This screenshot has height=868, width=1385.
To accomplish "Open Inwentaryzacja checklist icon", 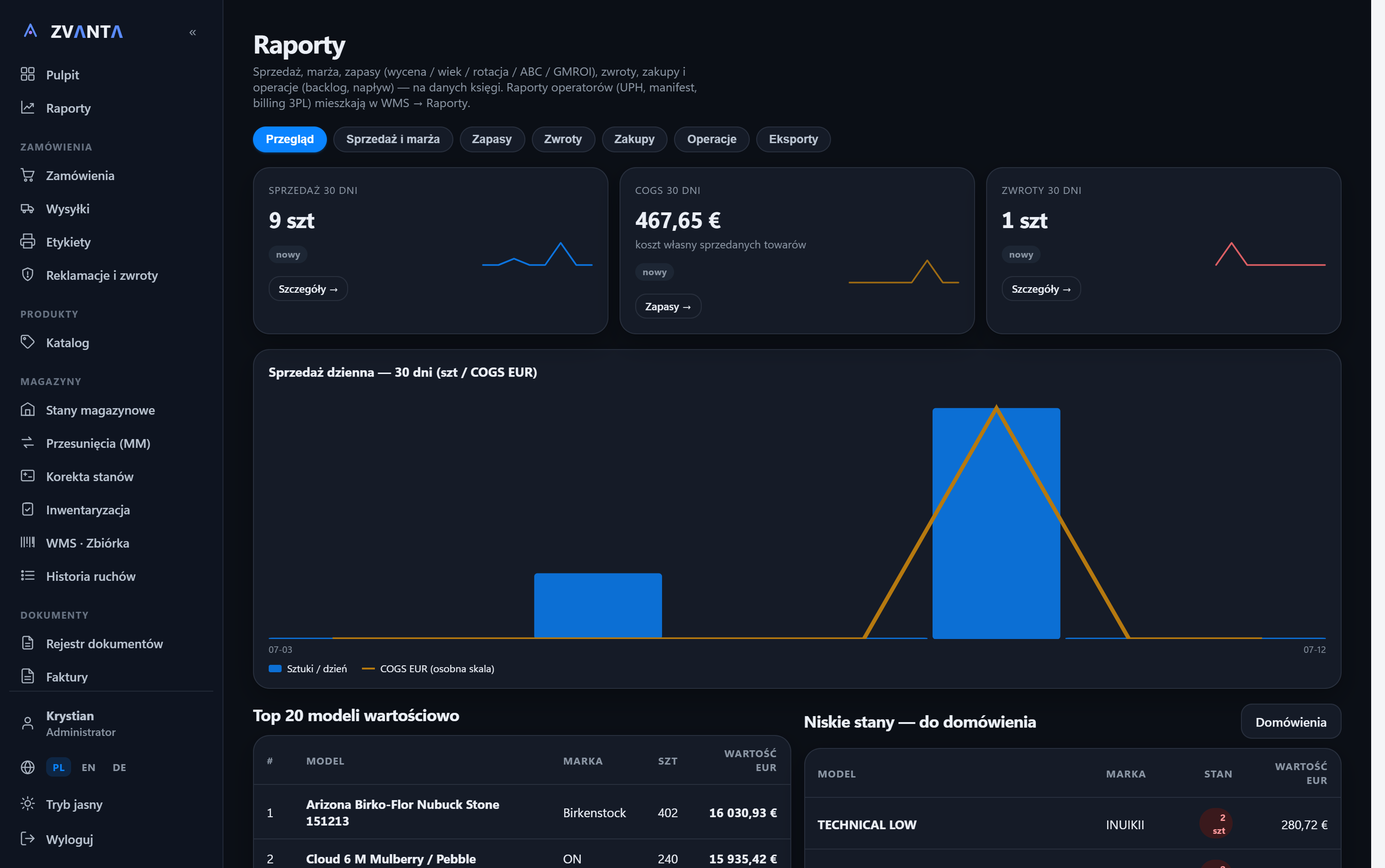I will pyautogui.click(x=28, y=509).
